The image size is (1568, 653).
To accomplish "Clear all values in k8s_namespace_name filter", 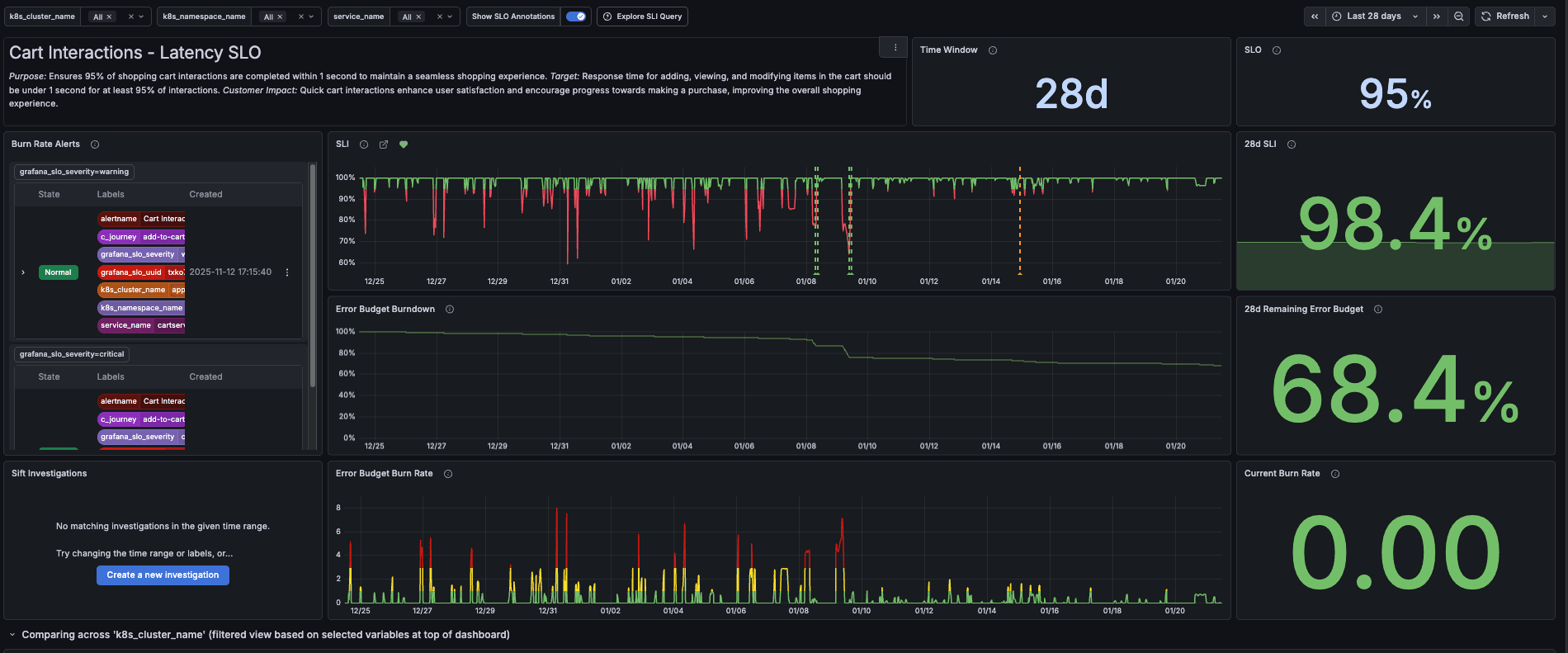I will [x=301, y=17].
